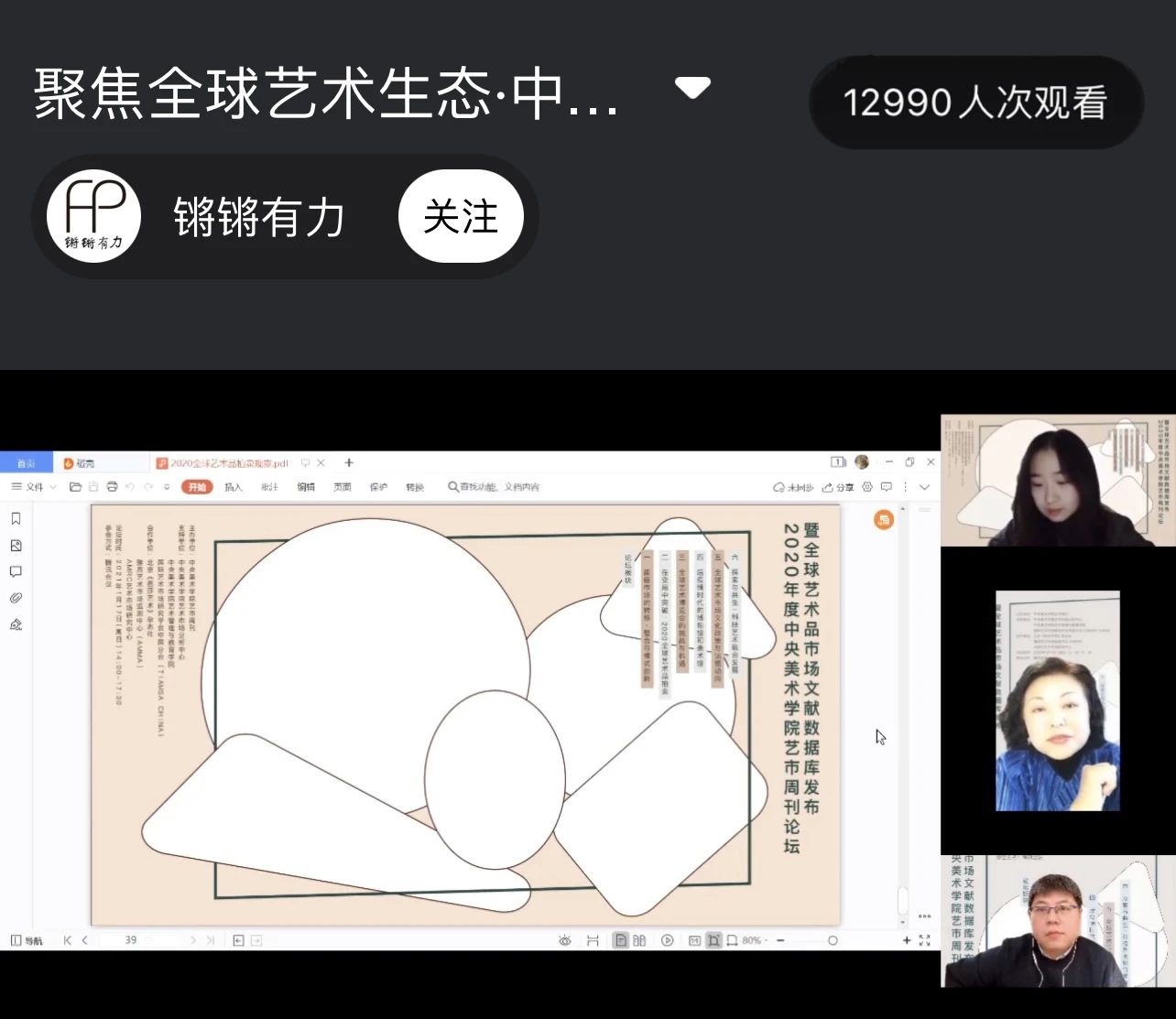
Task: Click the orange round assistant icon
Action: [884, 520]
